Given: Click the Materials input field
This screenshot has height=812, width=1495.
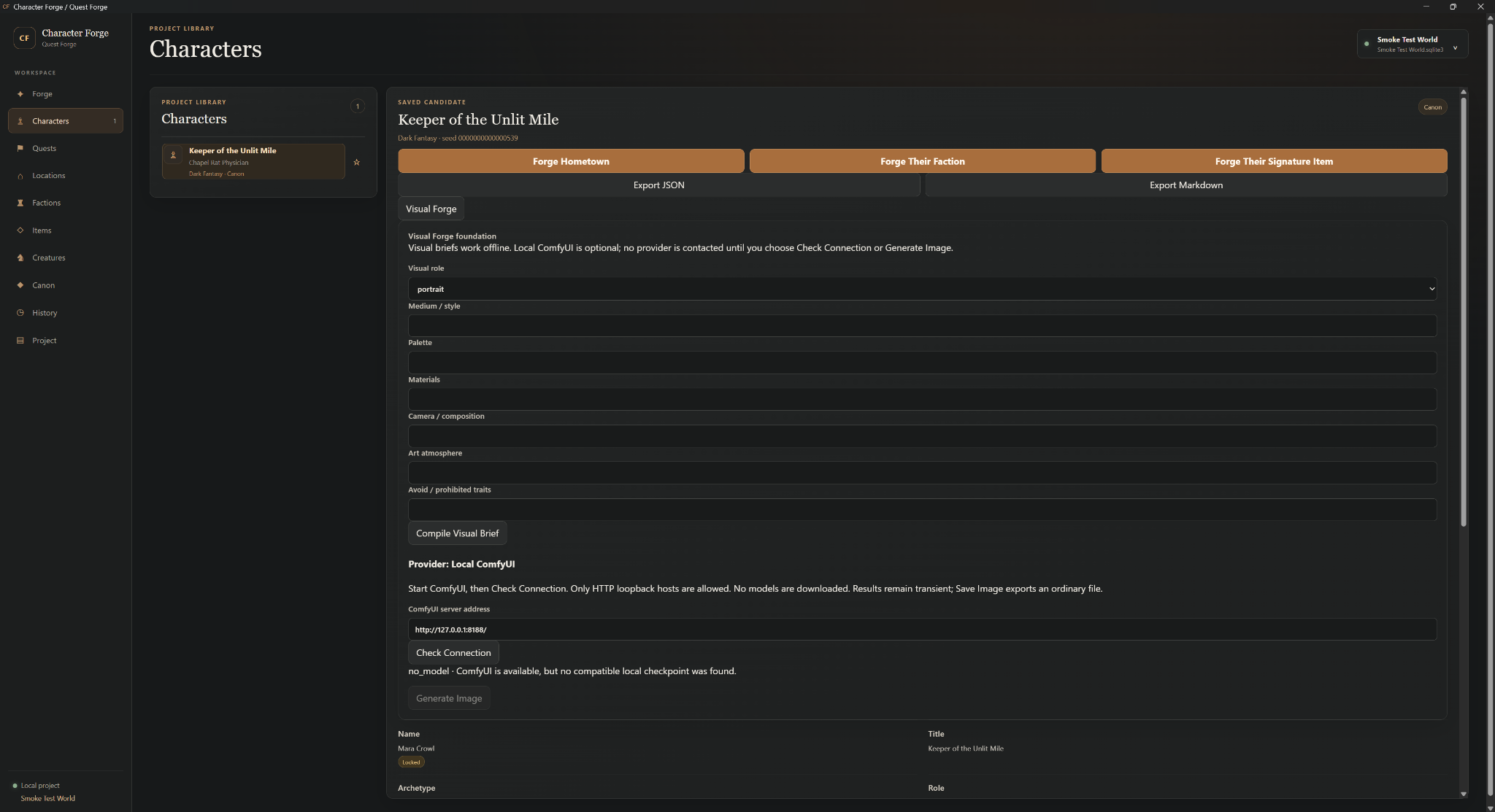Looking at the screenshot, I should 922,399.
